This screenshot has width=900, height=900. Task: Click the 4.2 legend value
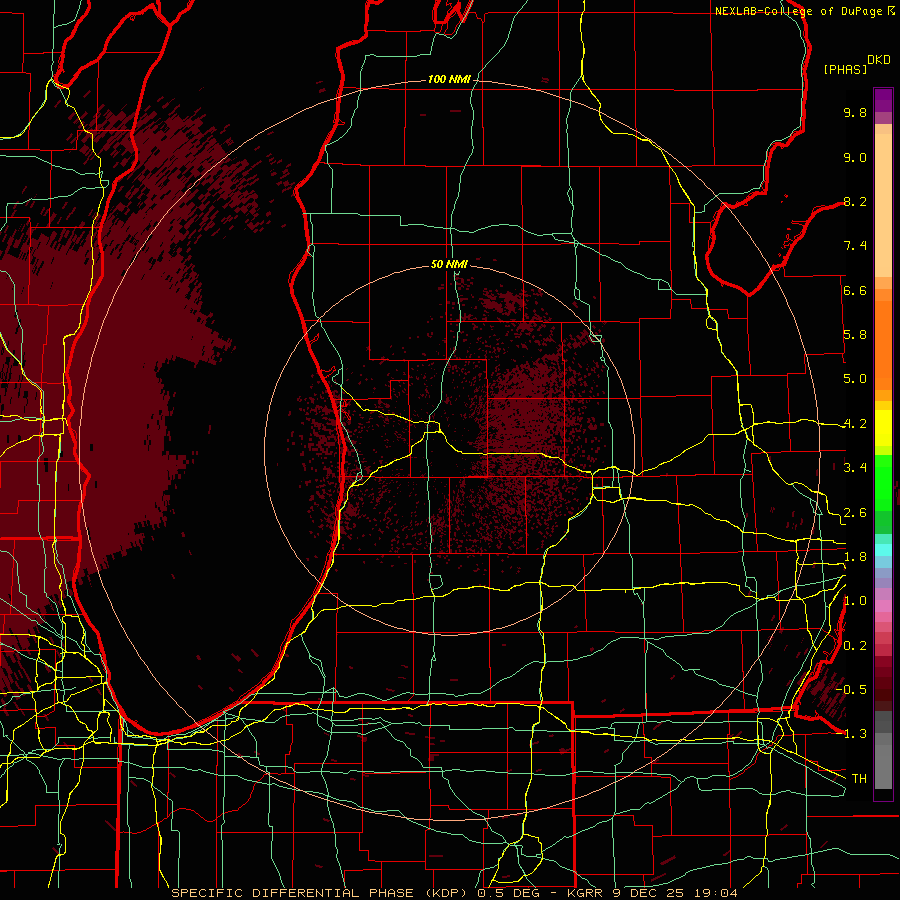(855, 424)
